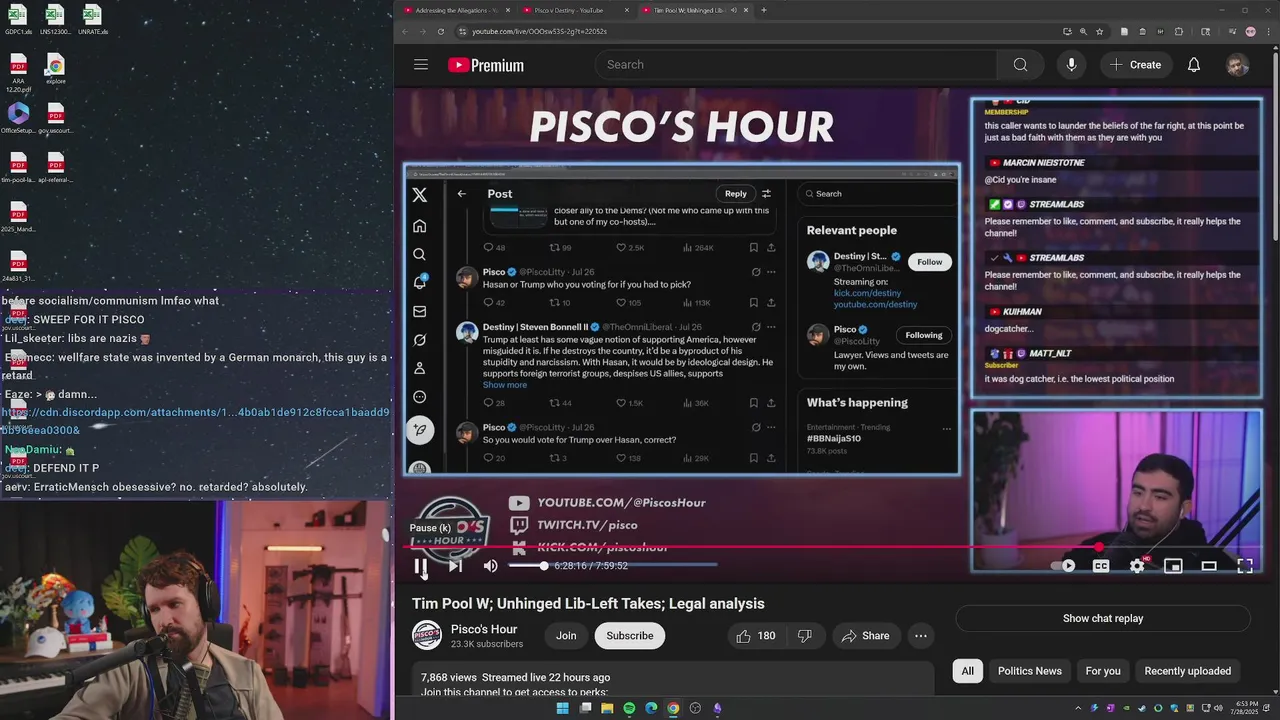1280x720 pixels.
Task: Open Chrome from taskbar
Action: pyautogui.click(x=673, y=708)
